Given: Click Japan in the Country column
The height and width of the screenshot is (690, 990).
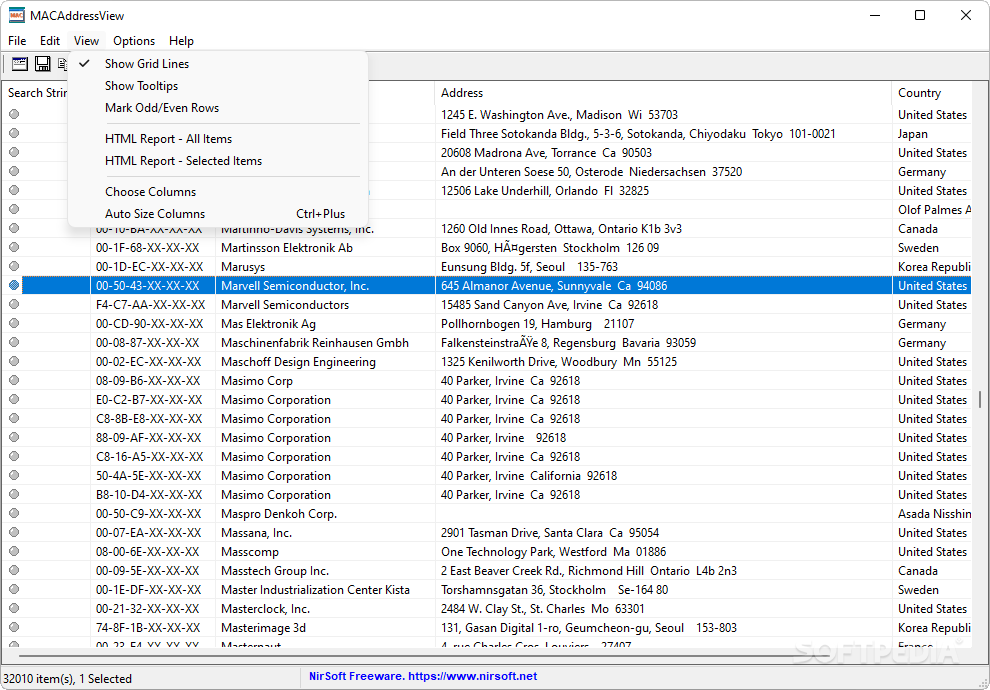Looking at the screenshot, I should point(912,134).
